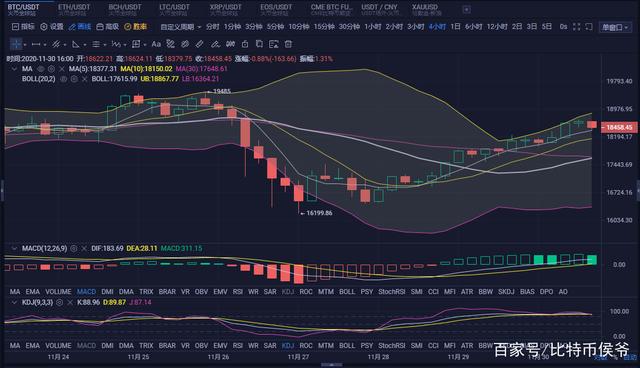The image size is (640, 368).
Task: Choose StochRSI in the MACD panel indicator row
Action: coord(391,292)
